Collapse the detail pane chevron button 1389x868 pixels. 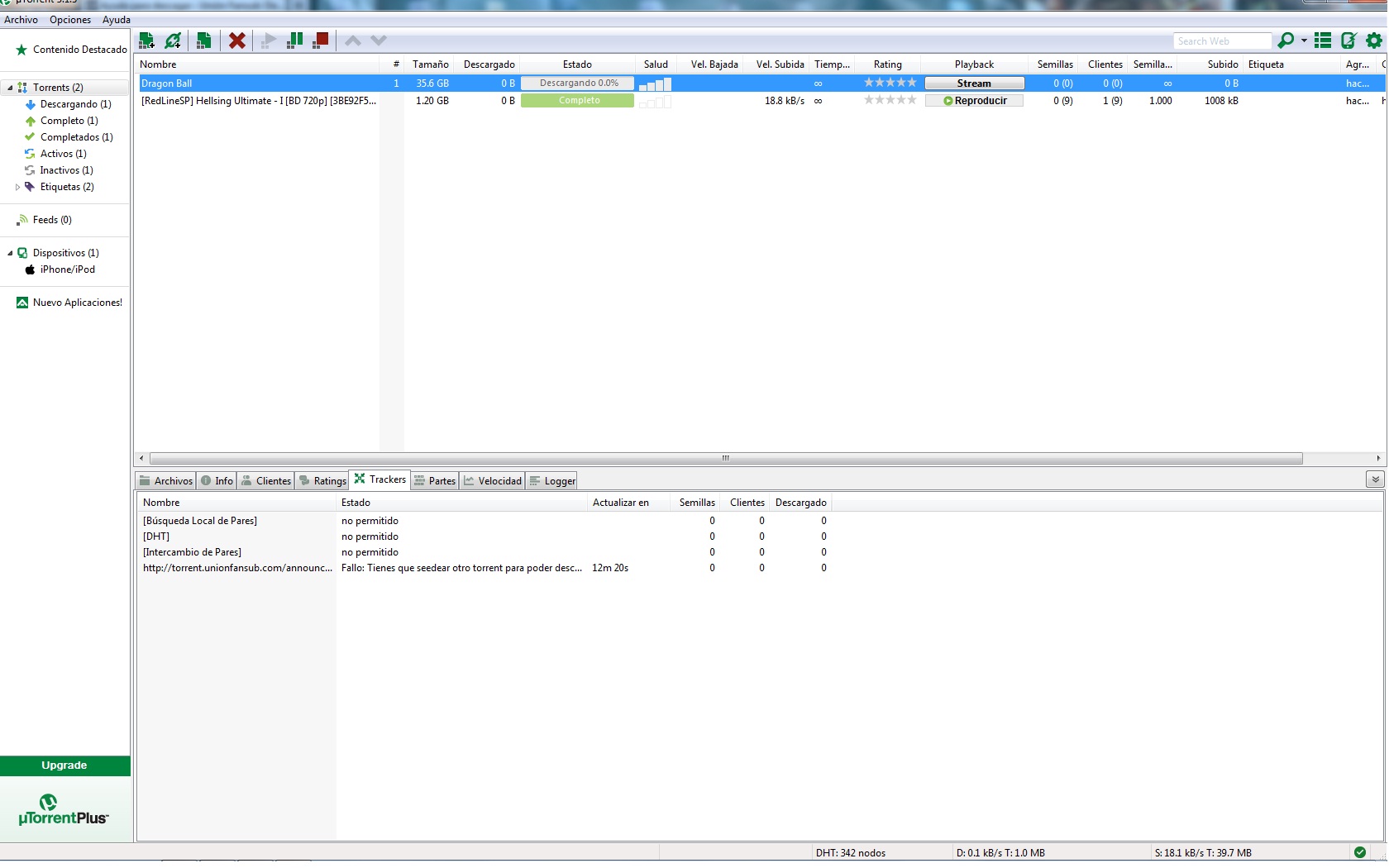[1375, 479]
